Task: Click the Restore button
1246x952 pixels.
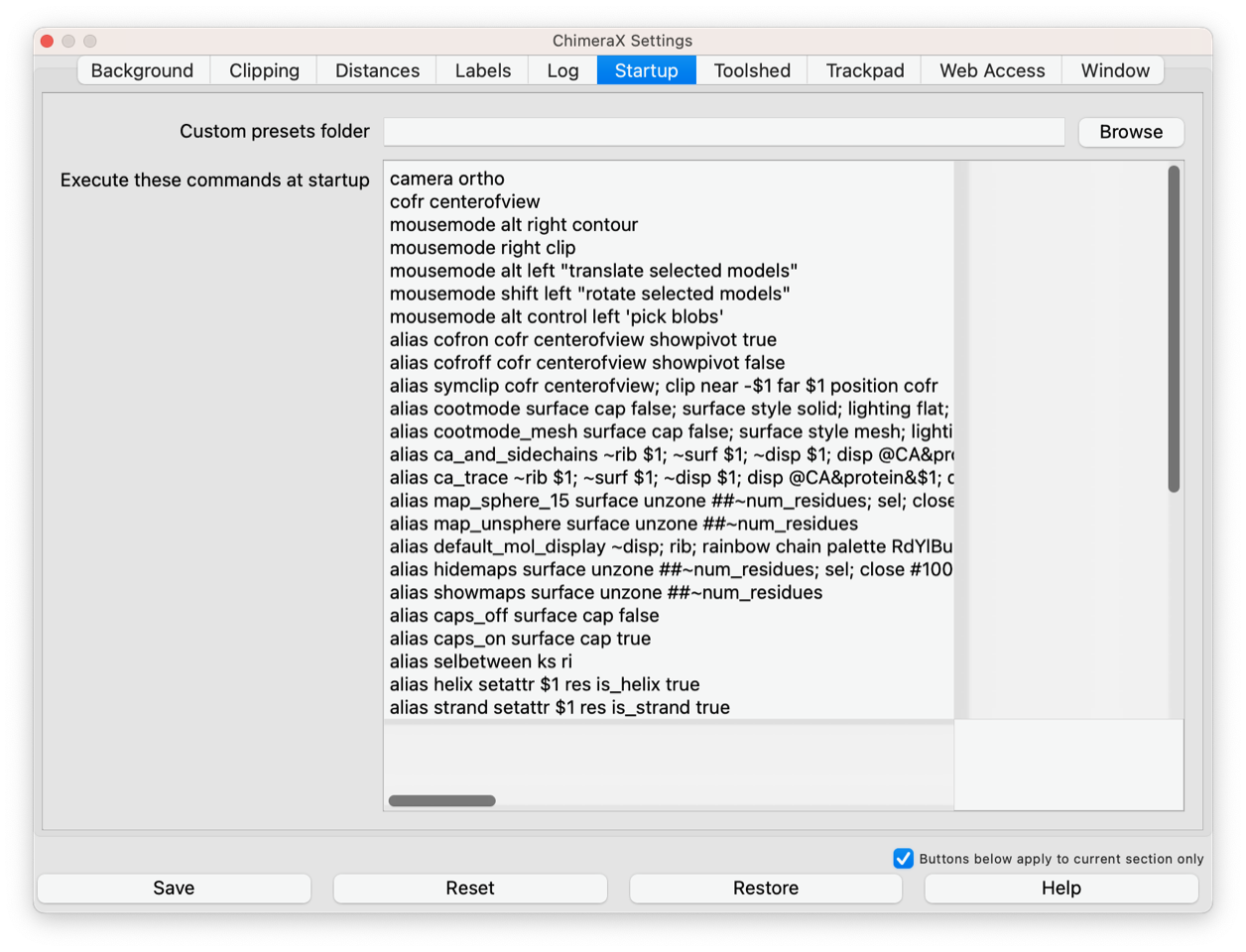Action: (x=766, y=889)
